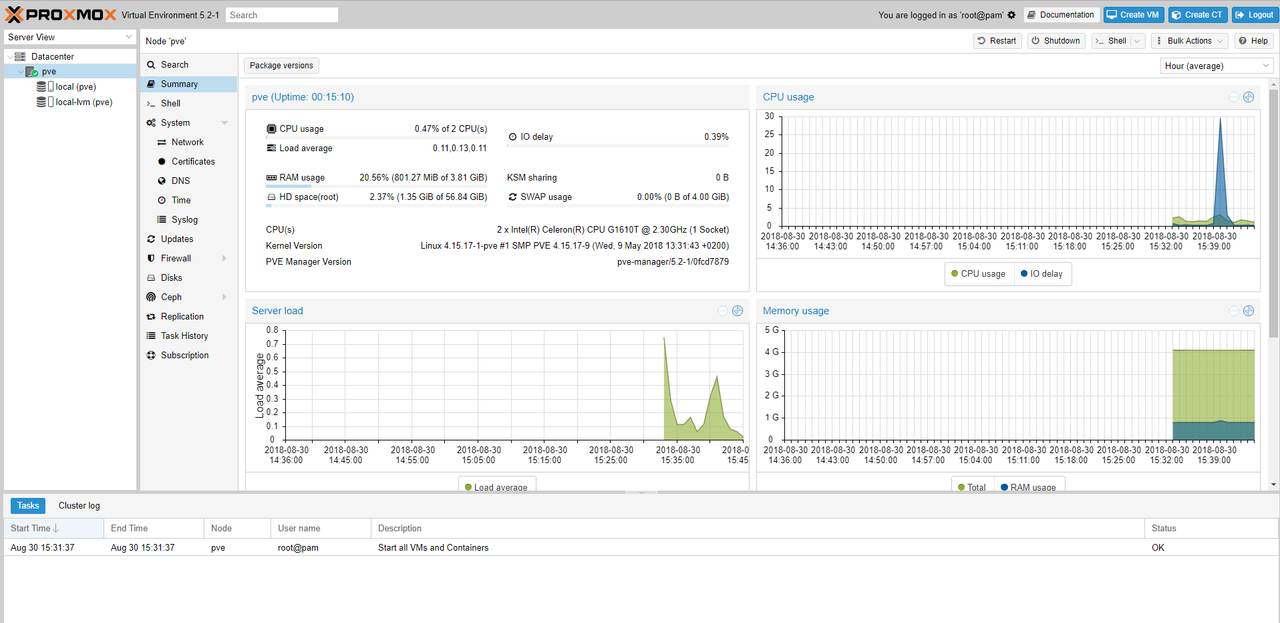Screen dimensions: 1280x623
Task: Sort by Start Time column header
Action: tap(53, 528)
